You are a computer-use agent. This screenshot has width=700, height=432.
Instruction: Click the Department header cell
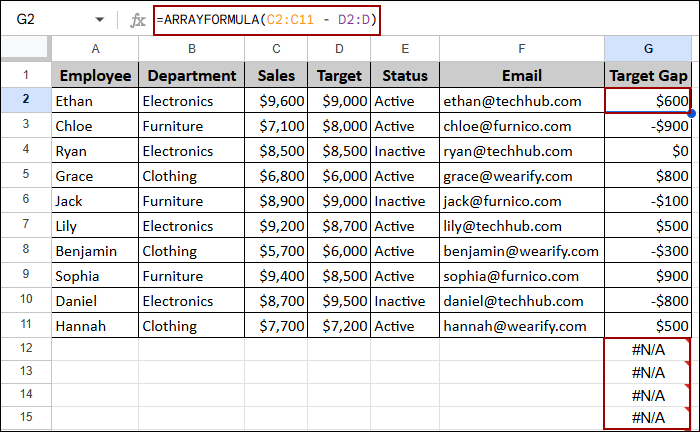coord(189,75)
